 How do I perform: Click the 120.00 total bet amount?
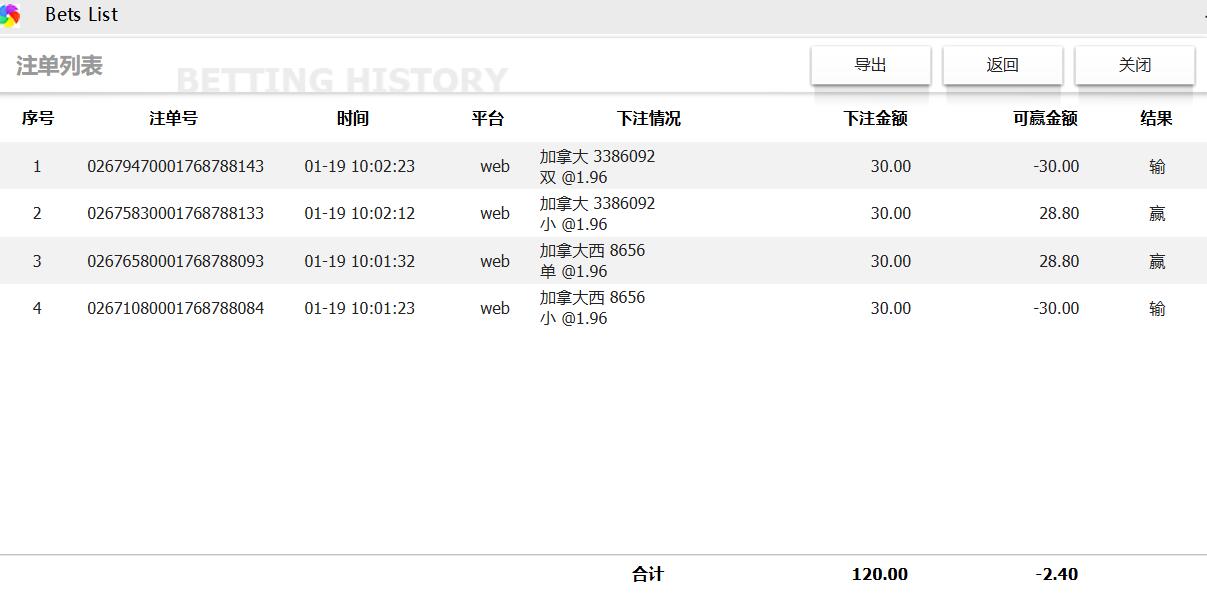tap(879, 574)
